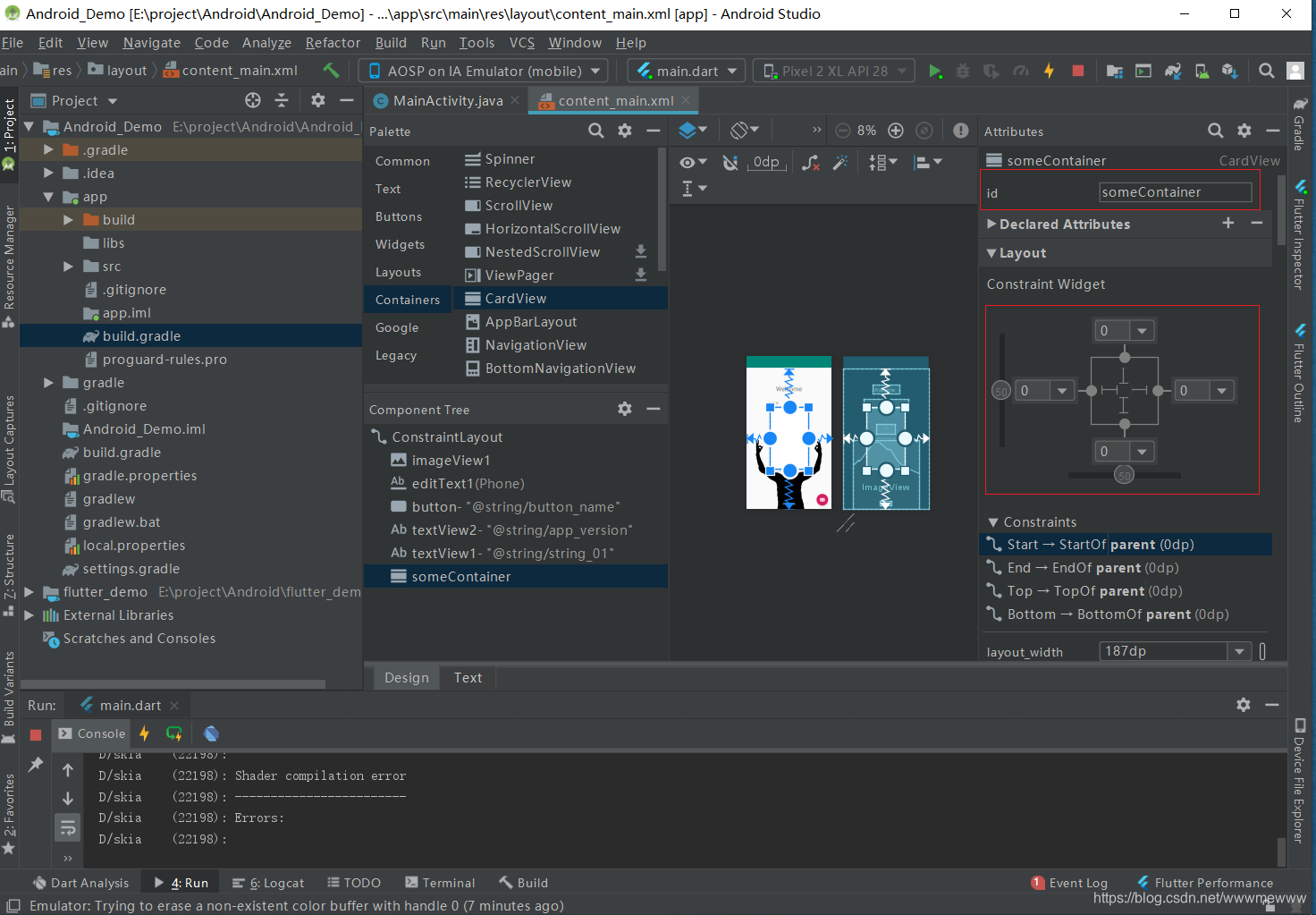Open the main.dart run configuration dropdown

(x=687, y=71)
